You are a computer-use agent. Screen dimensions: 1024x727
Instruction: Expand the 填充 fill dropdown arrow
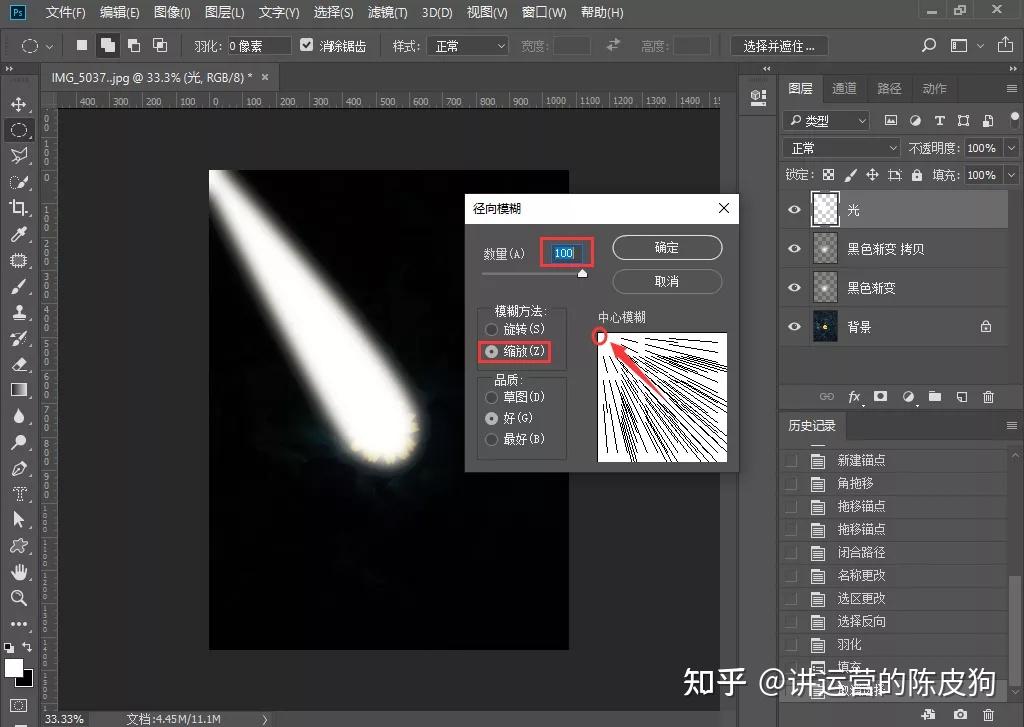(1012, 175)
